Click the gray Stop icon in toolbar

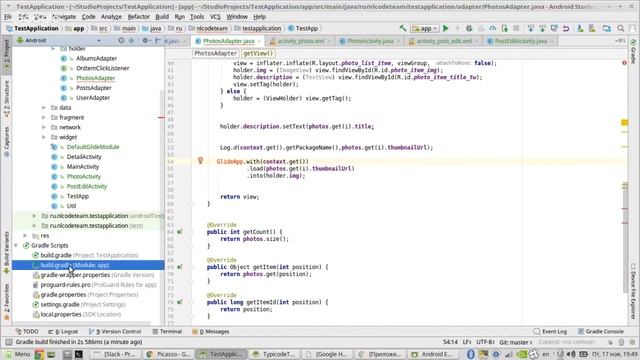click(516, 28)
